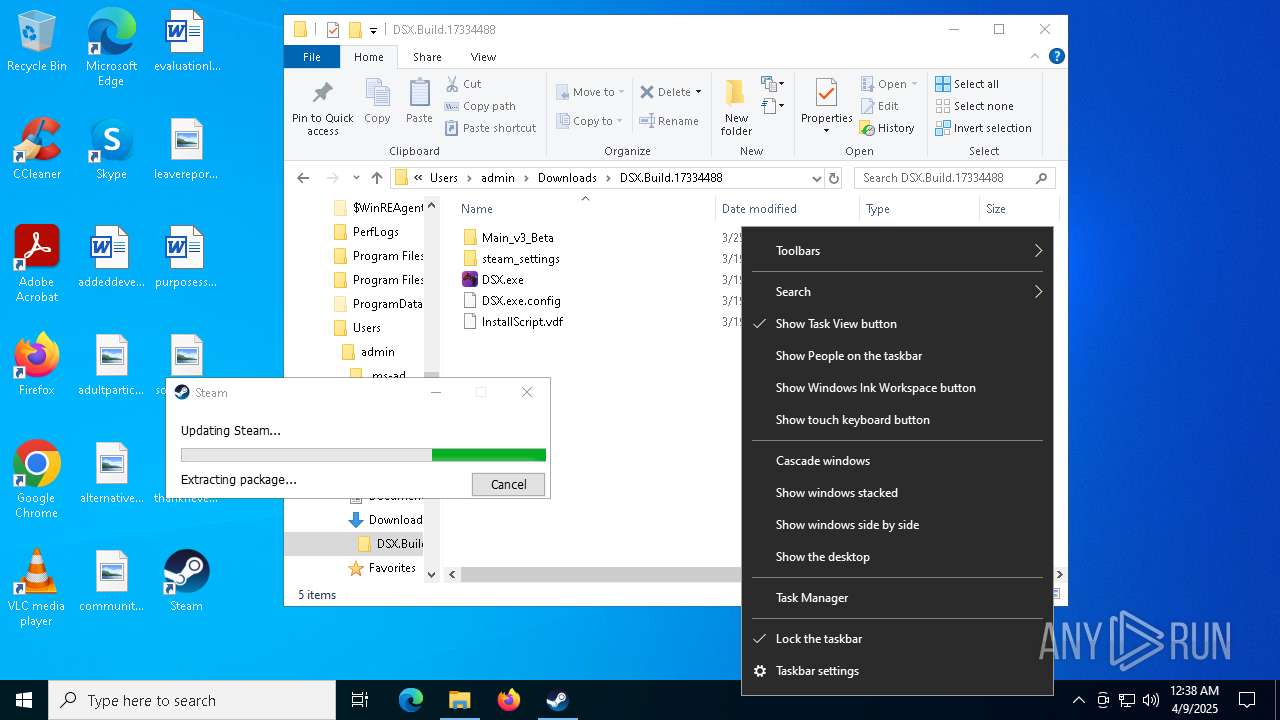The image size is (1280, 720).
Task: Click Explorer horizontal scrollbar
Action: point(600,575)
